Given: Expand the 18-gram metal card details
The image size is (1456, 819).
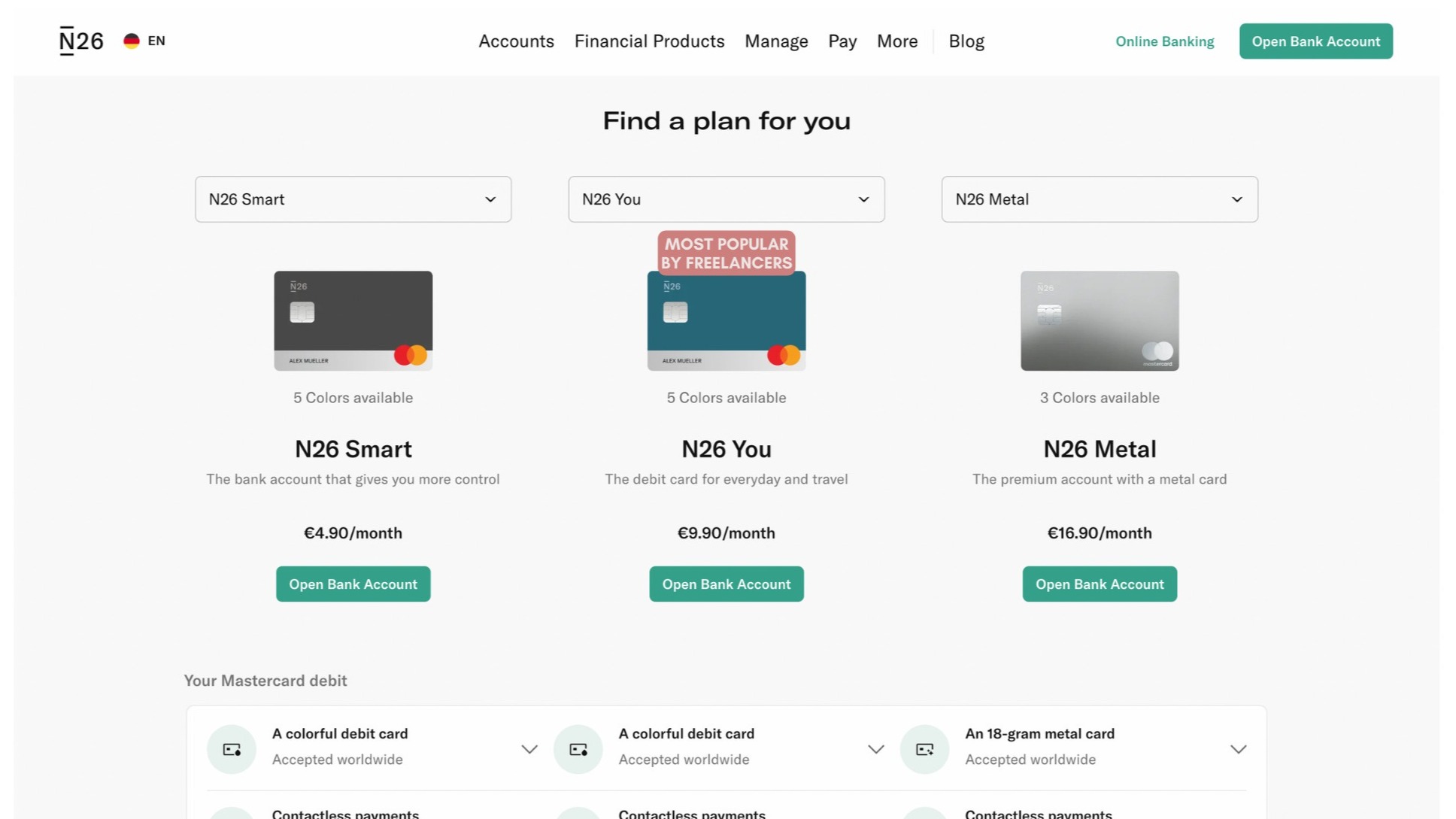Looking at the screenshot, I should pos(1238,749).
